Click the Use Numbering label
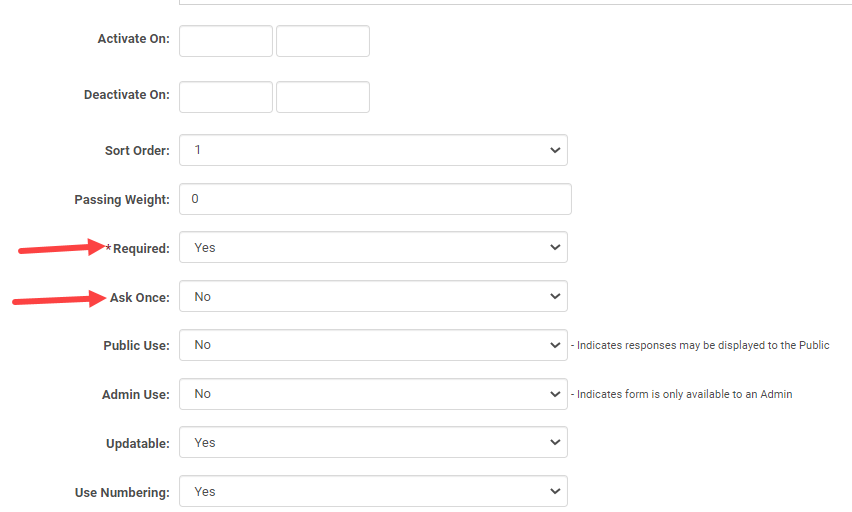Image resolution: width=852 pixels, height=512 pixels. [122, 493]
